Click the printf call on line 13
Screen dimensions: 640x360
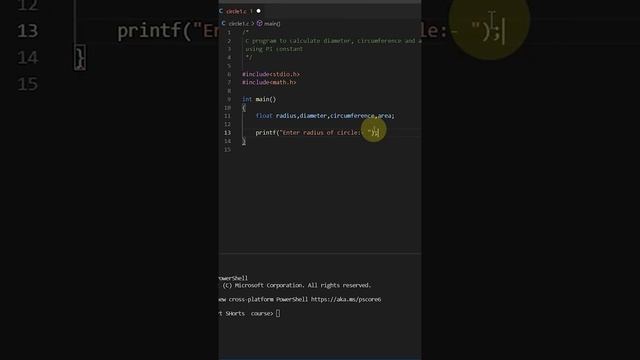pos(265,133)
